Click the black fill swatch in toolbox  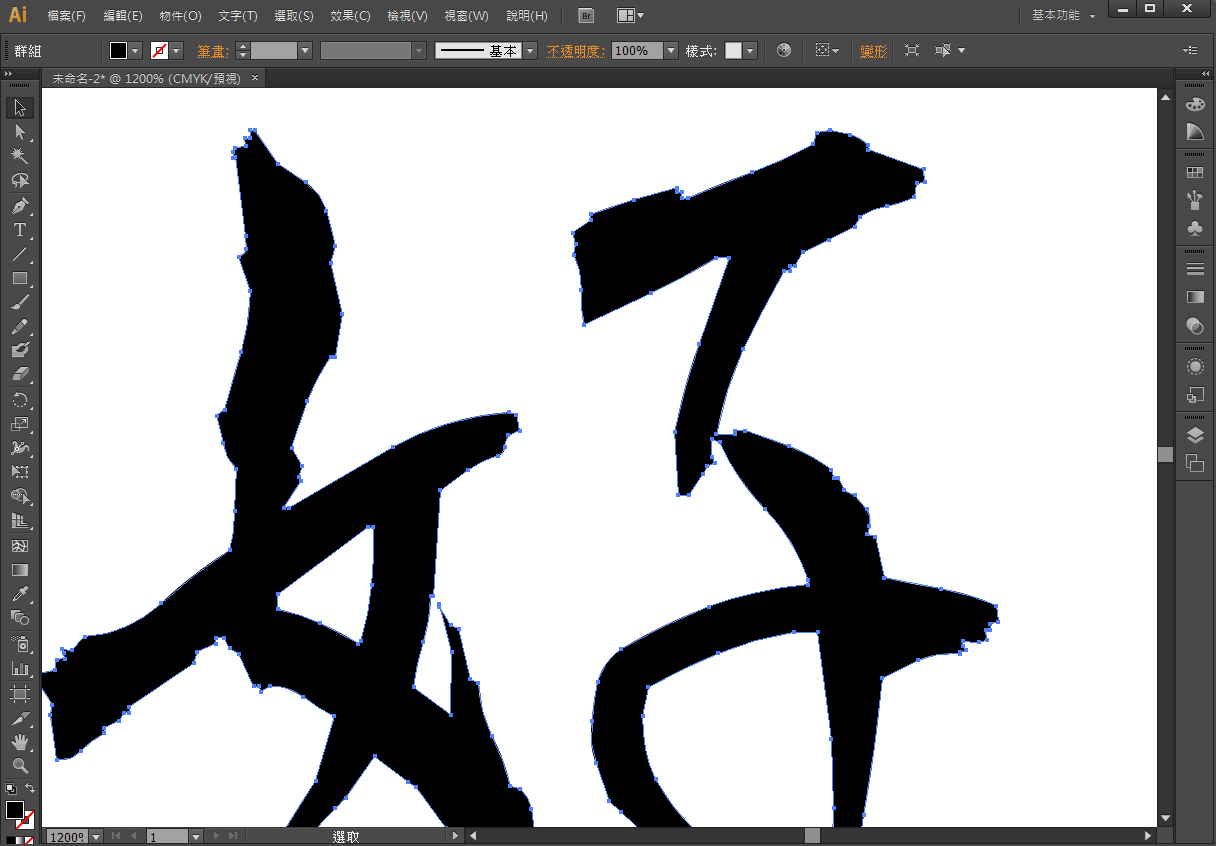[x=14, y=809]
